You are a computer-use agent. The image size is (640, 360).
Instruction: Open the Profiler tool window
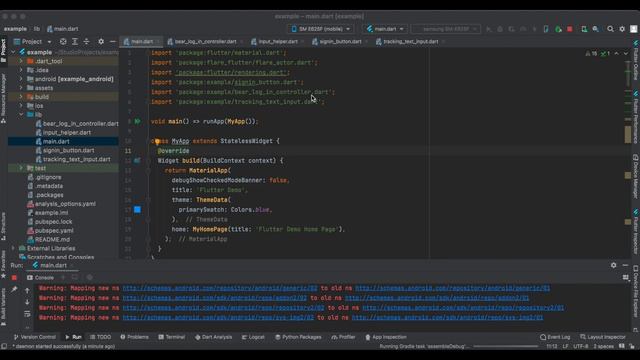coord(343,337)
